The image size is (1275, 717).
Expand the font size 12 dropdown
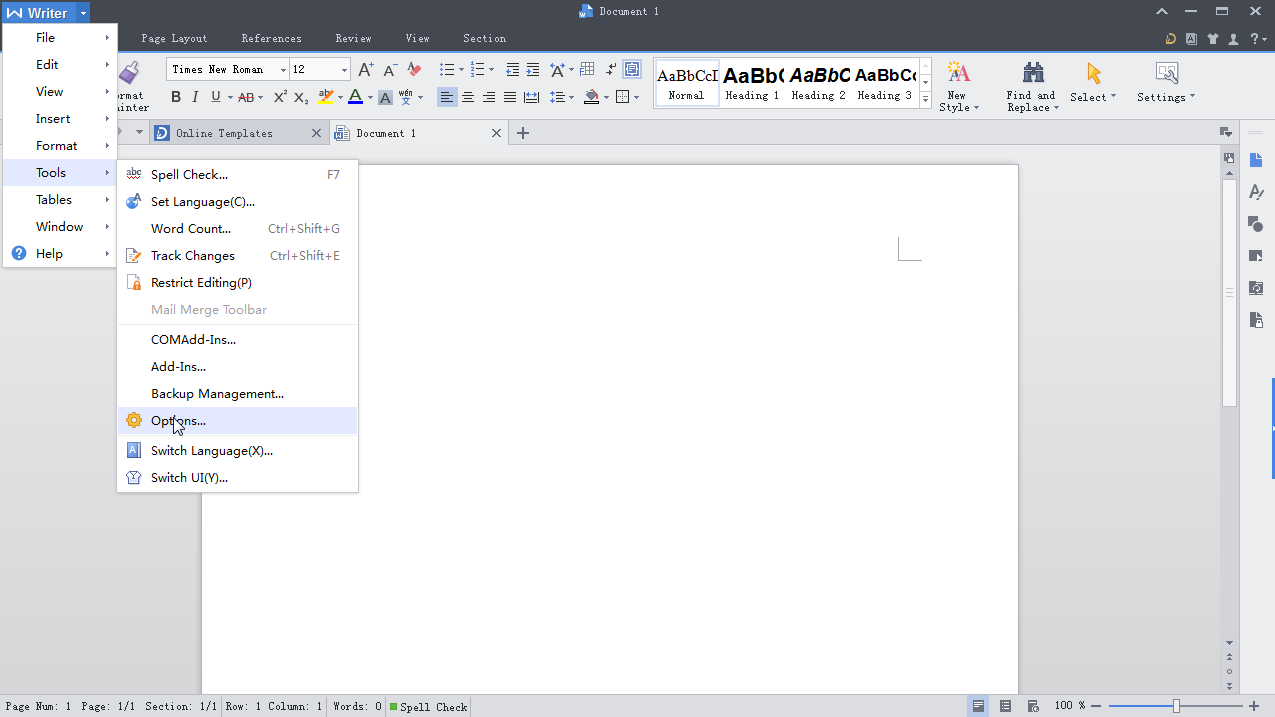click(x=344, y=69)
